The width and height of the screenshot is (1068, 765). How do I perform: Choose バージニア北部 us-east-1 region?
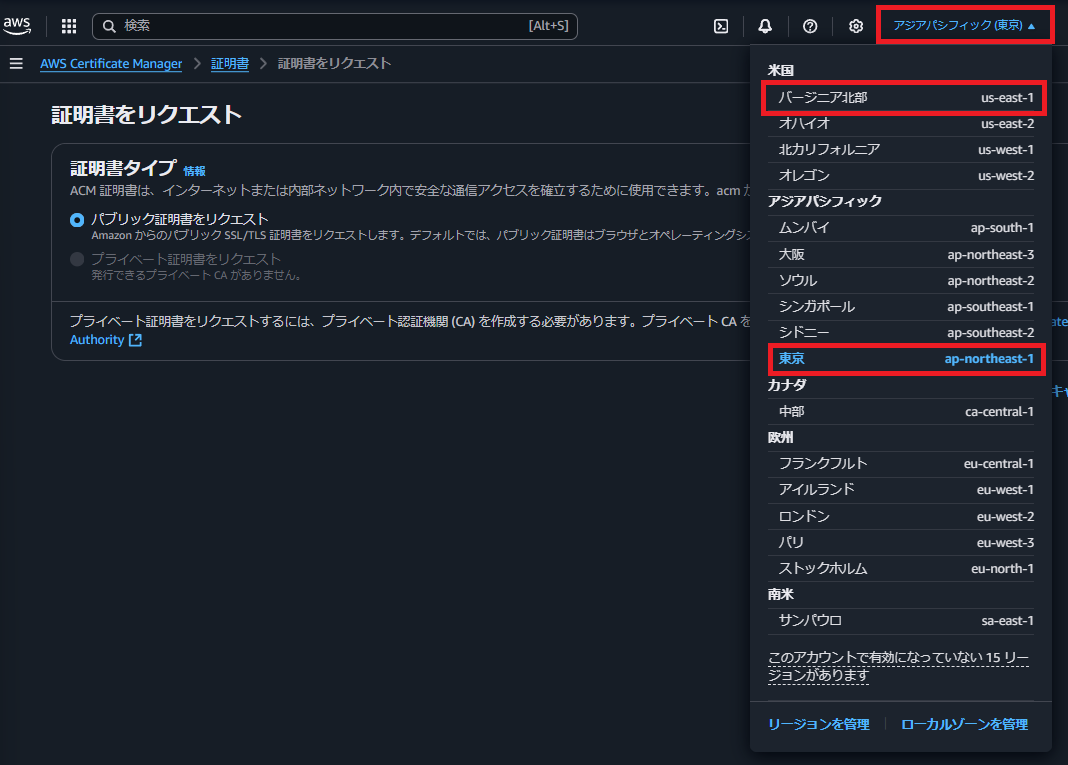click(x=901, y=97)
